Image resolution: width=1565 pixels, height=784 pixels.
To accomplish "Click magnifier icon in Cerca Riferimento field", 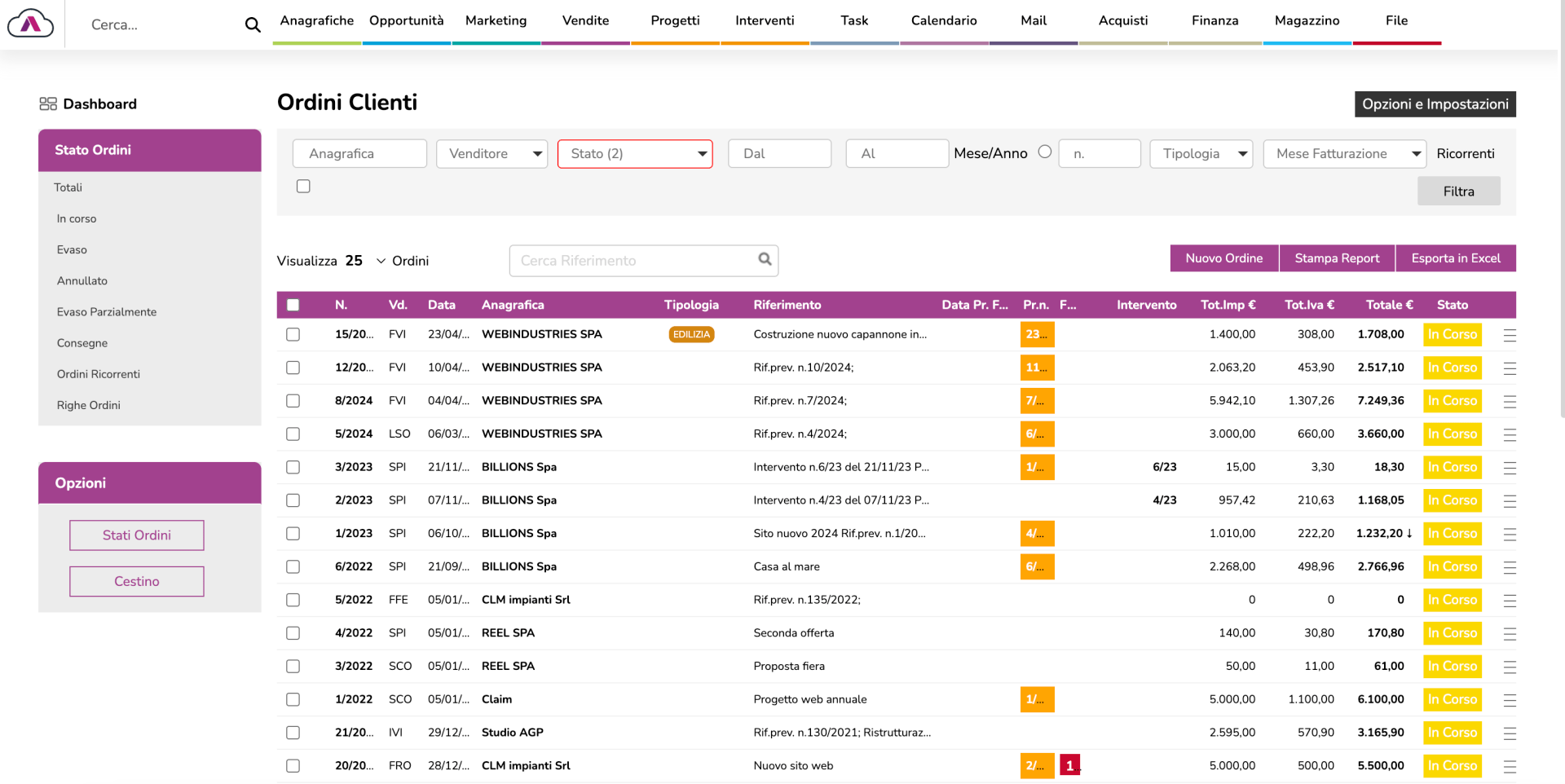I will pyautogui.click(x=765, y=259).
